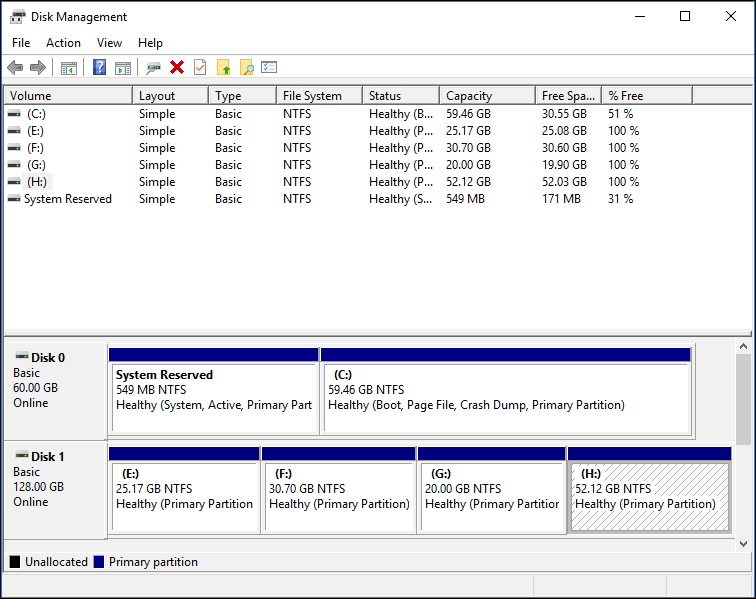Toggle the Show/Hide Action Pane icon
The image size is (756, 599).
tap(123, 68)
